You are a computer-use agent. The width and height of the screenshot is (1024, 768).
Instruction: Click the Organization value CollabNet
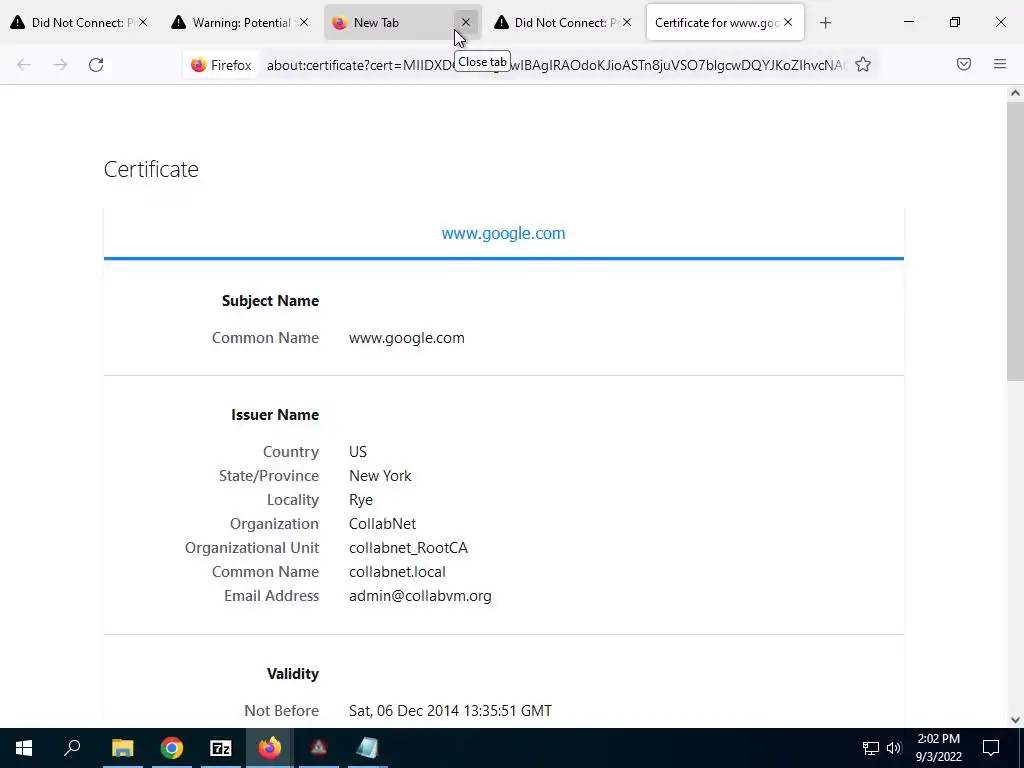pyautogui.click(x=383, y=524)
